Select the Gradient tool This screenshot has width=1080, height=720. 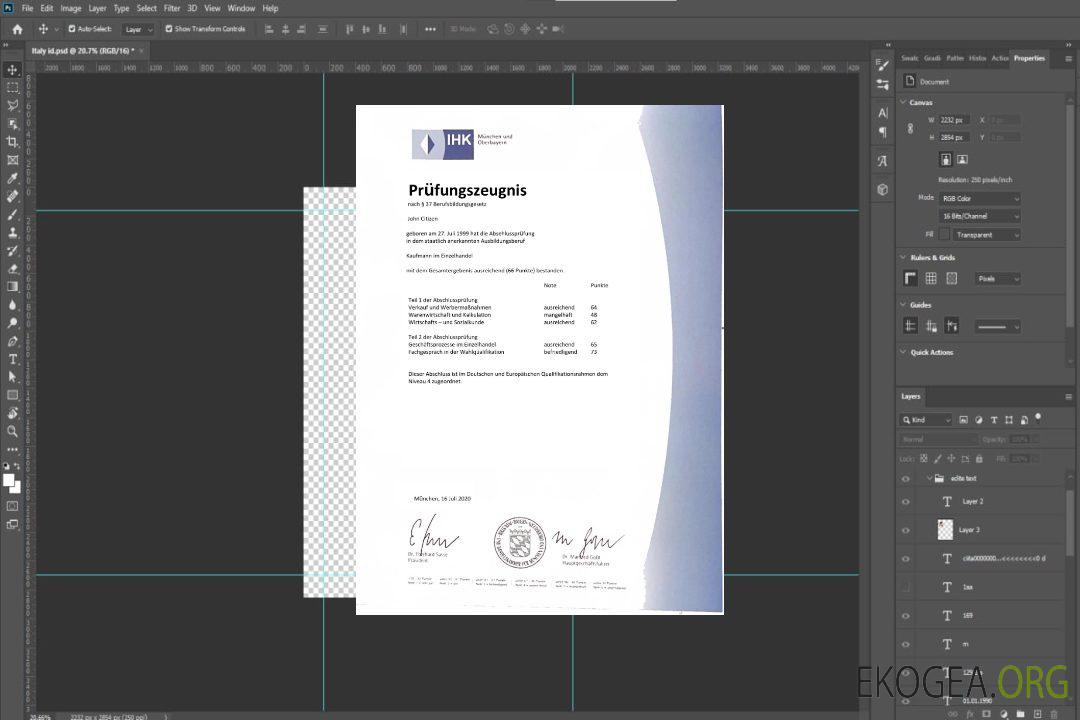[x=12, y=287]
